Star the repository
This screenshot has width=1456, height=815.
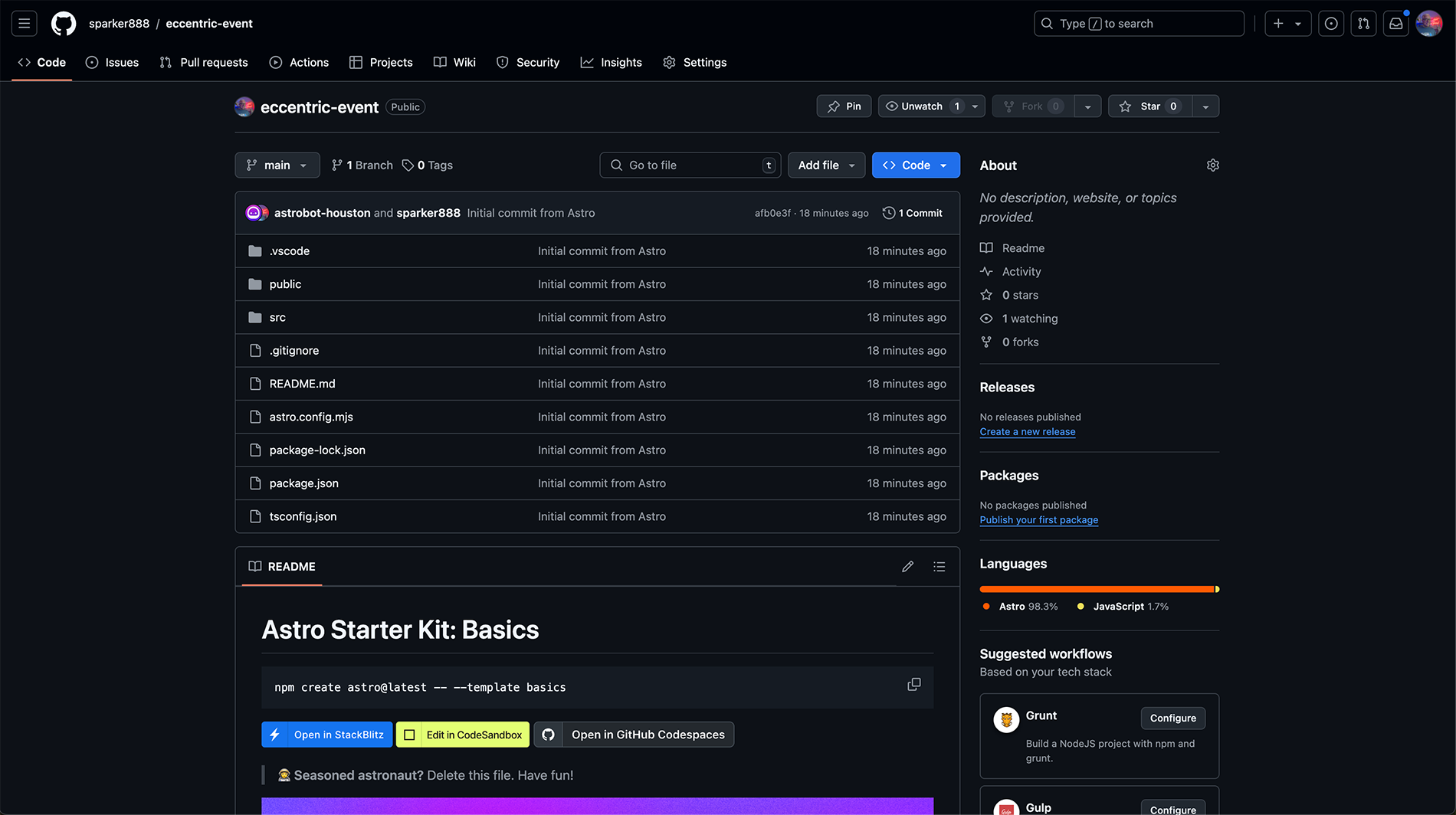click(x=1149, y=106)
